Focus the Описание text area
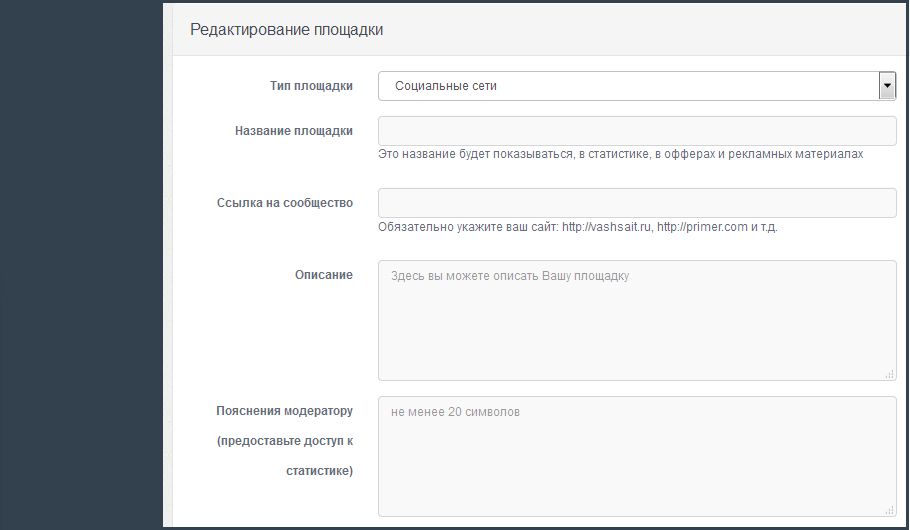The image size is (910, 530). coord(637,320)
